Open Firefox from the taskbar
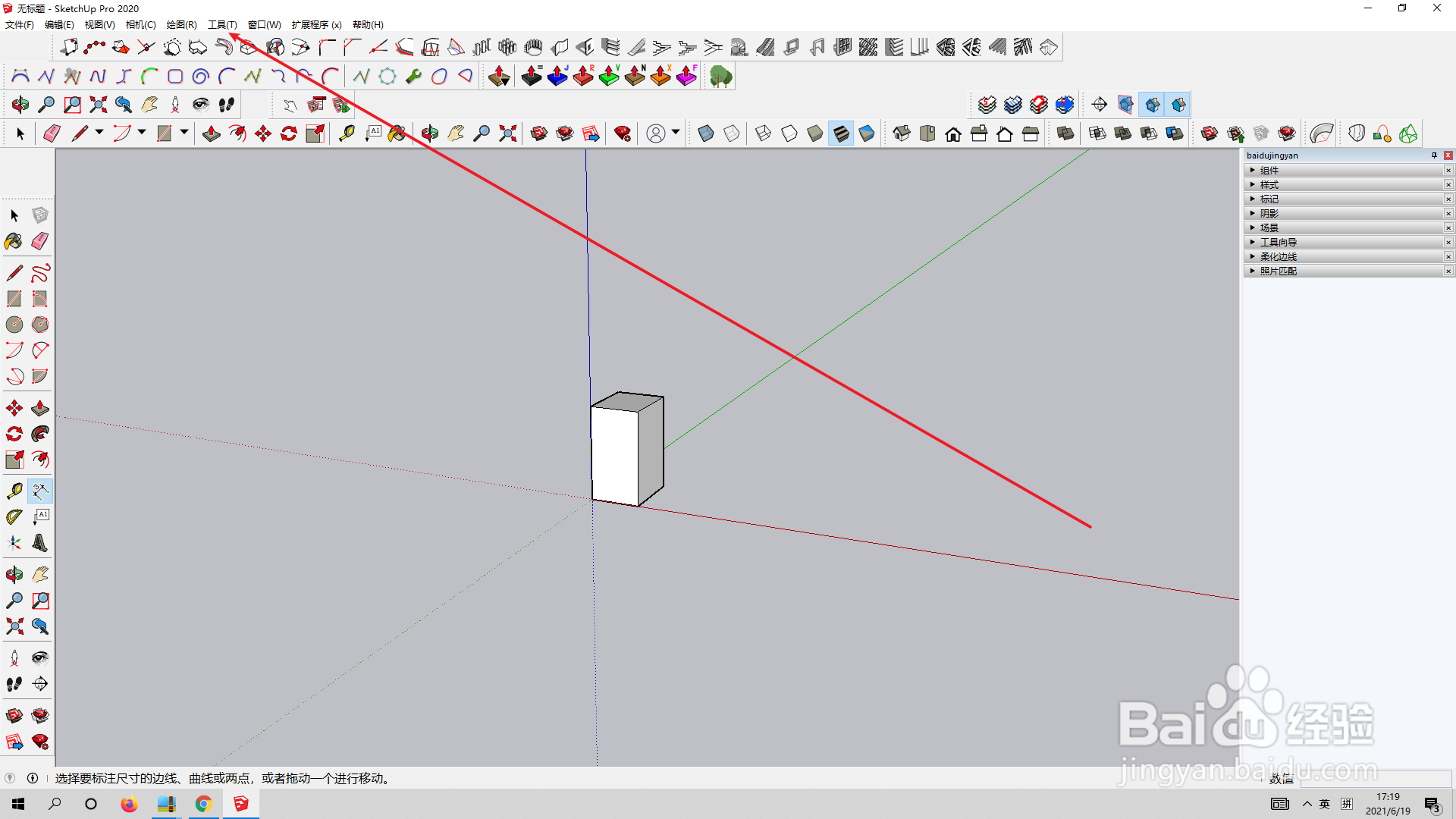 pyautogui.click(x=129, y=804)
